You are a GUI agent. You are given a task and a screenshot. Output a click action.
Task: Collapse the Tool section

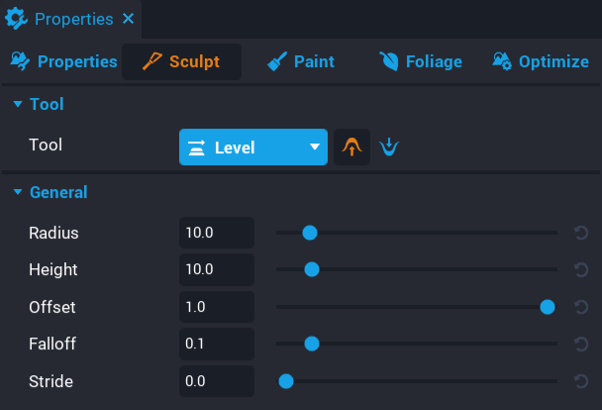17,104
